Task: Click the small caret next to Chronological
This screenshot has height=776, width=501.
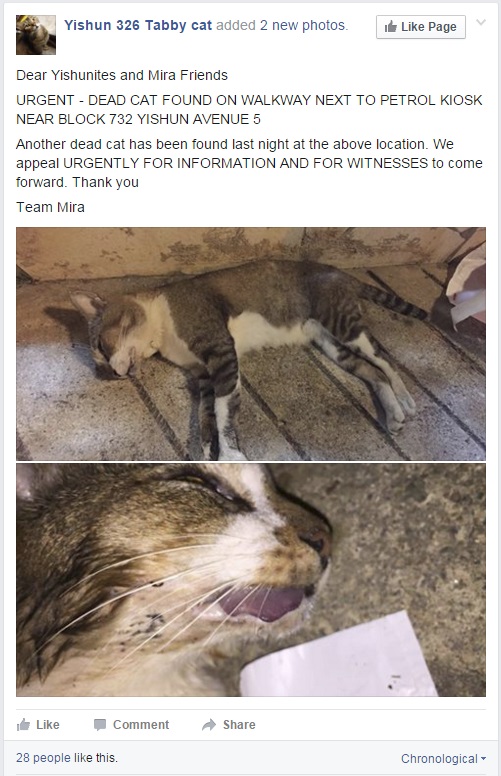Action: 484,759
